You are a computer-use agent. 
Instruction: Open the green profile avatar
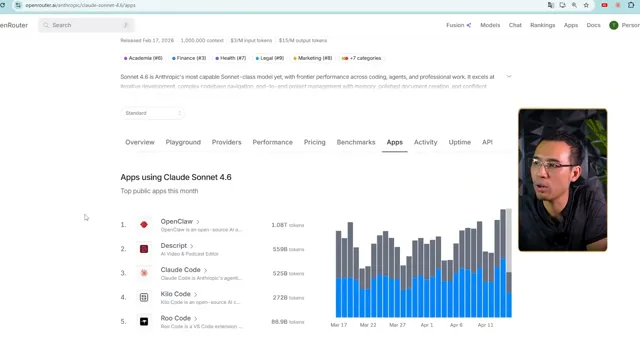tap(613, 25)
